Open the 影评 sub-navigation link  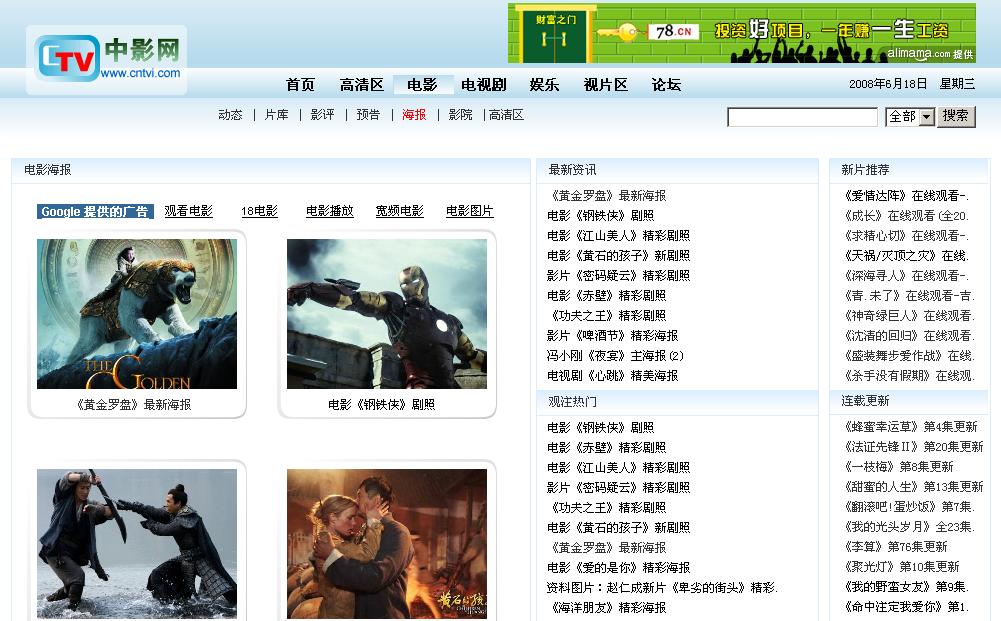(x=322, y=115)
